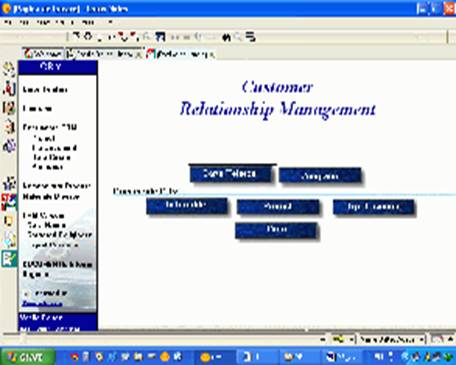This screenshot has width=456, height=365.
Task: Click the top-left blue button in main pane
Action: coord(230,173)
